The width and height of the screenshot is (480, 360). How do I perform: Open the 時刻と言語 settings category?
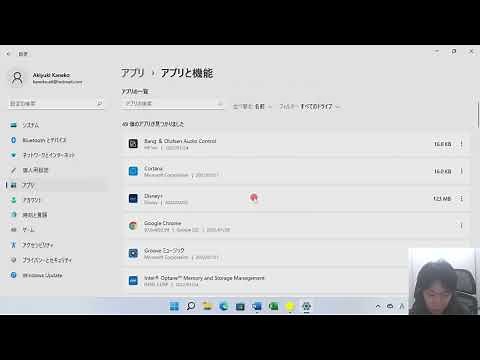(57, 215)
